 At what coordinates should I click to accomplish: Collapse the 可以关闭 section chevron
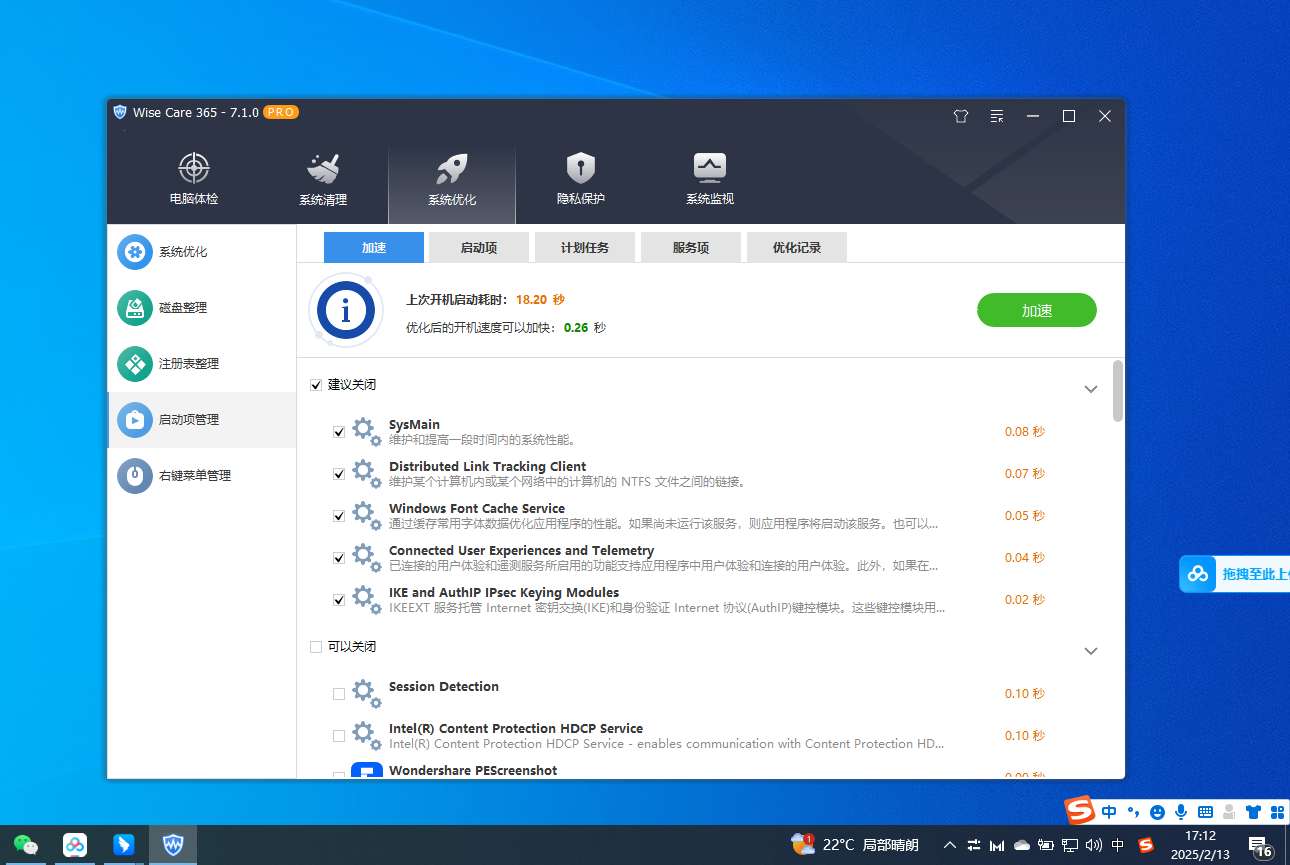(x=1091, y=651)
